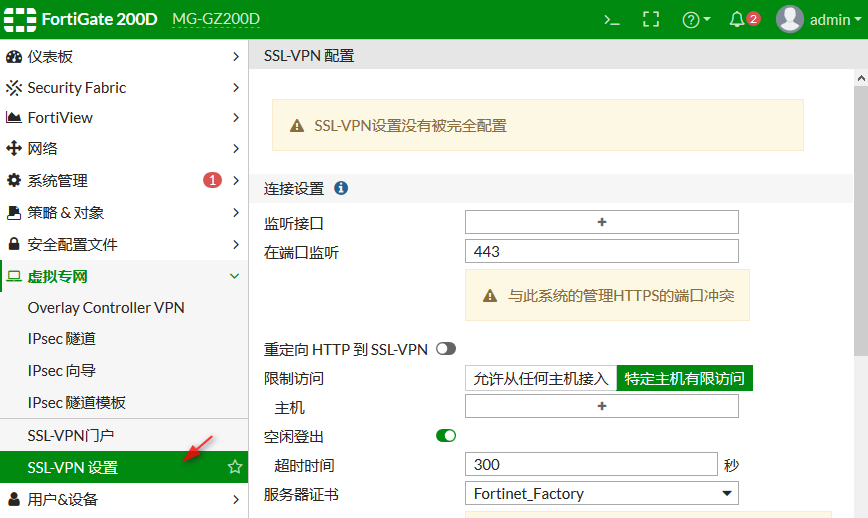Toggle 重定向 HTTP 到 SSL-VPN switch
This screenshot has width=868, height=518.
tap(446, 349)
